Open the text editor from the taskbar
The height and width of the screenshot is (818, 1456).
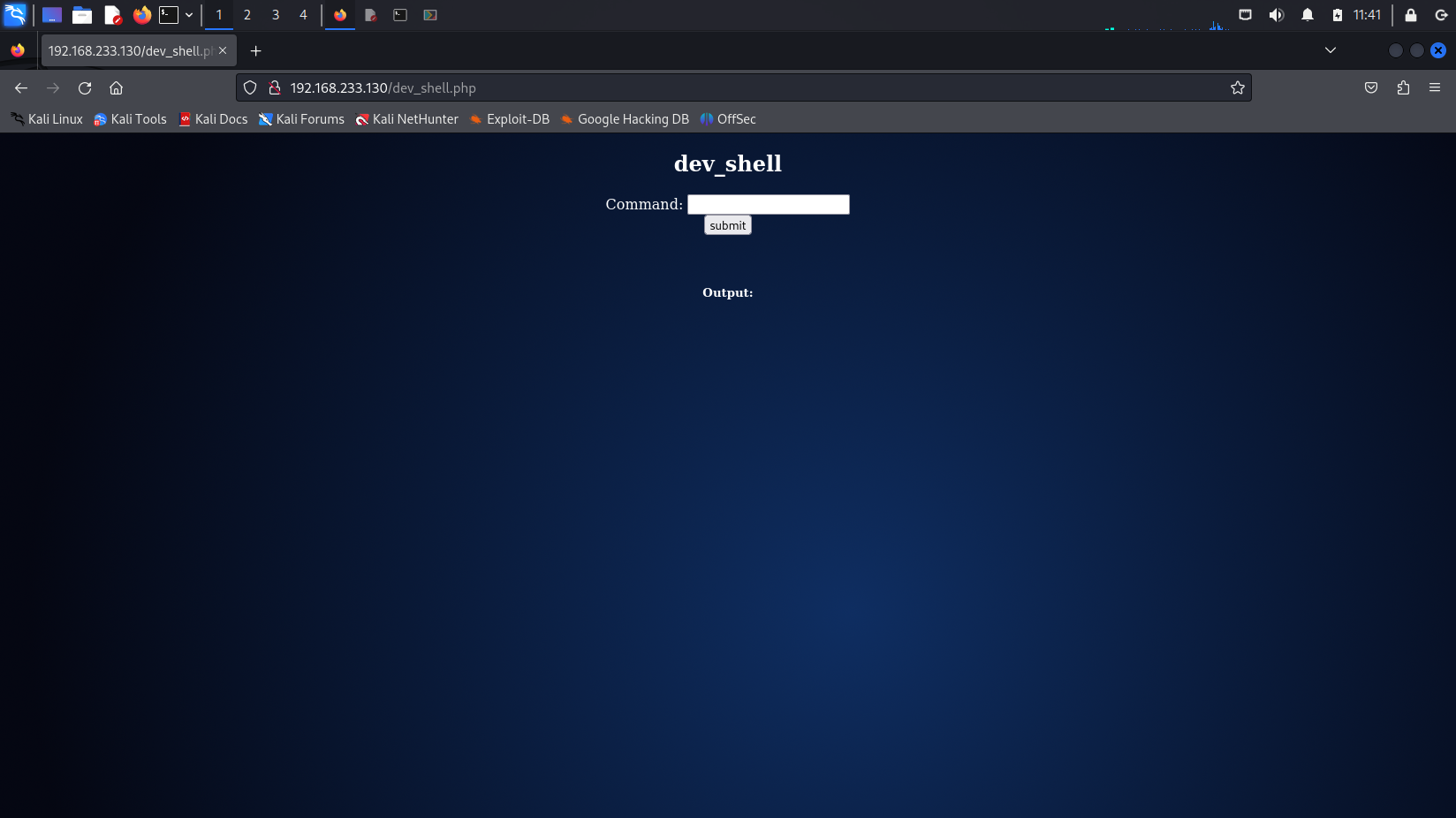point(113,15)
